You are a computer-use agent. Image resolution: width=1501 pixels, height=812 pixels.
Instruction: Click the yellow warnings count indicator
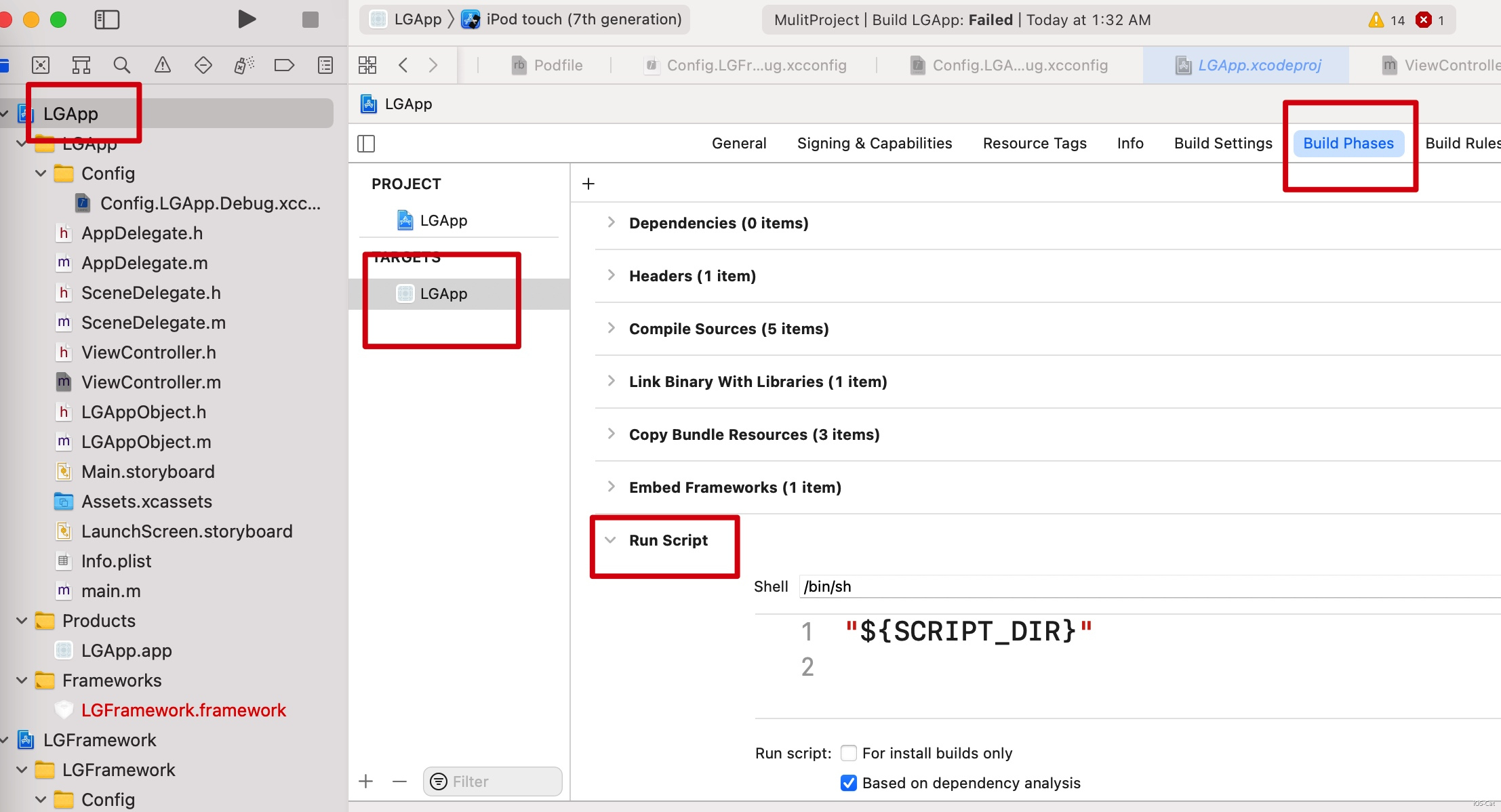1387,20
